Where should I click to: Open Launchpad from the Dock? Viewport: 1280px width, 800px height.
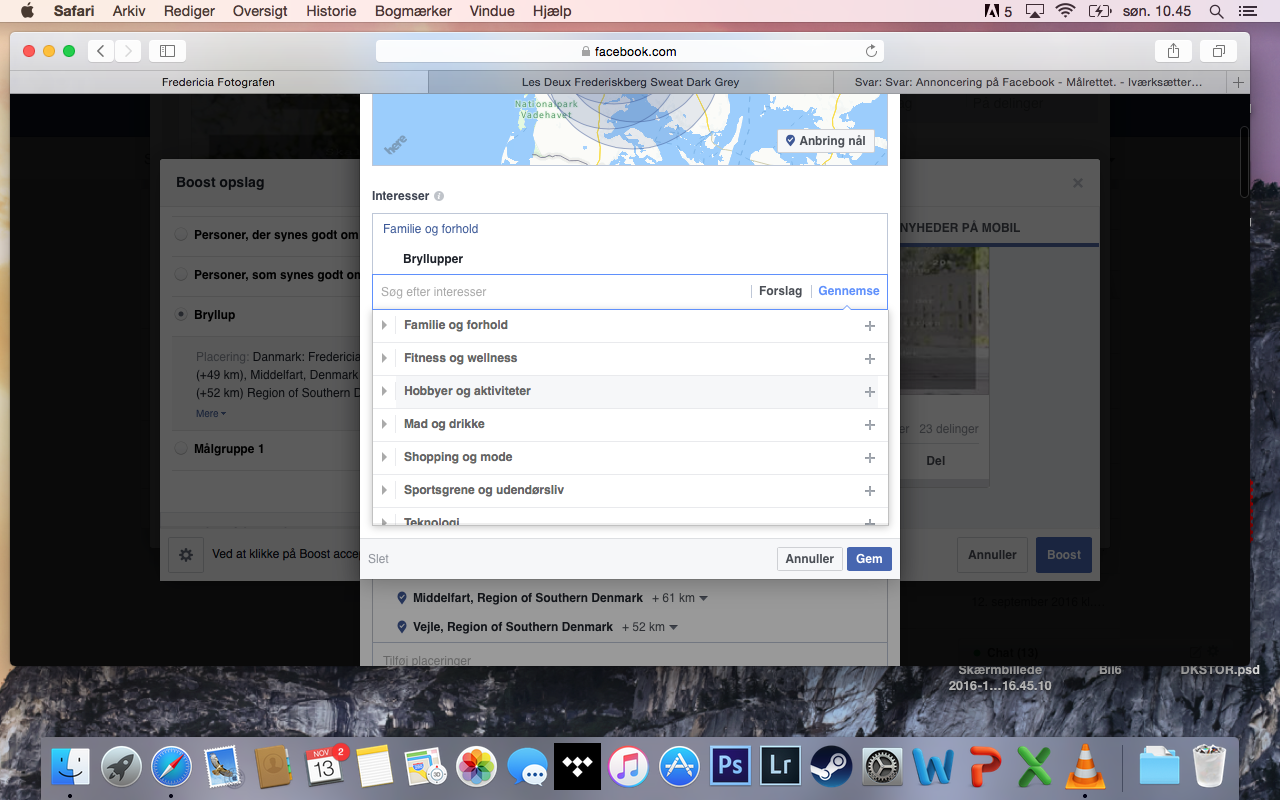(122, 767)
